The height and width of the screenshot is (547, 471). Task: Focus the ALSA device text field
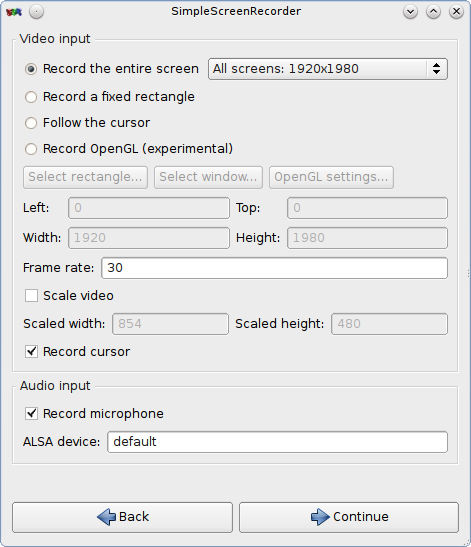(x=277, y=442)
